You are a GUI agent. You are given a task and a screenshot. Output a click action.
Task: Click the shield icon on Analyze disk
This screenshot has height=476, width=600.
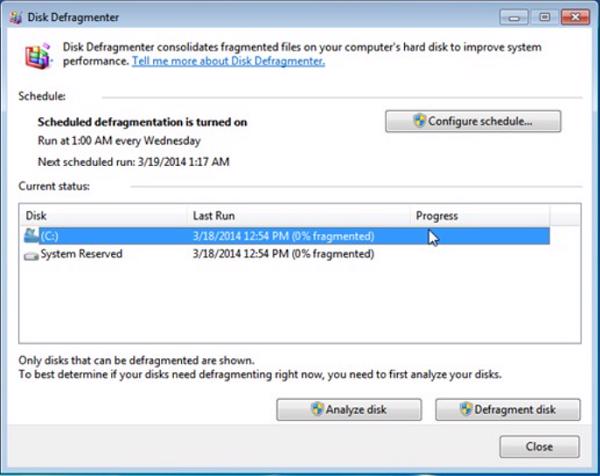point(316,410)
